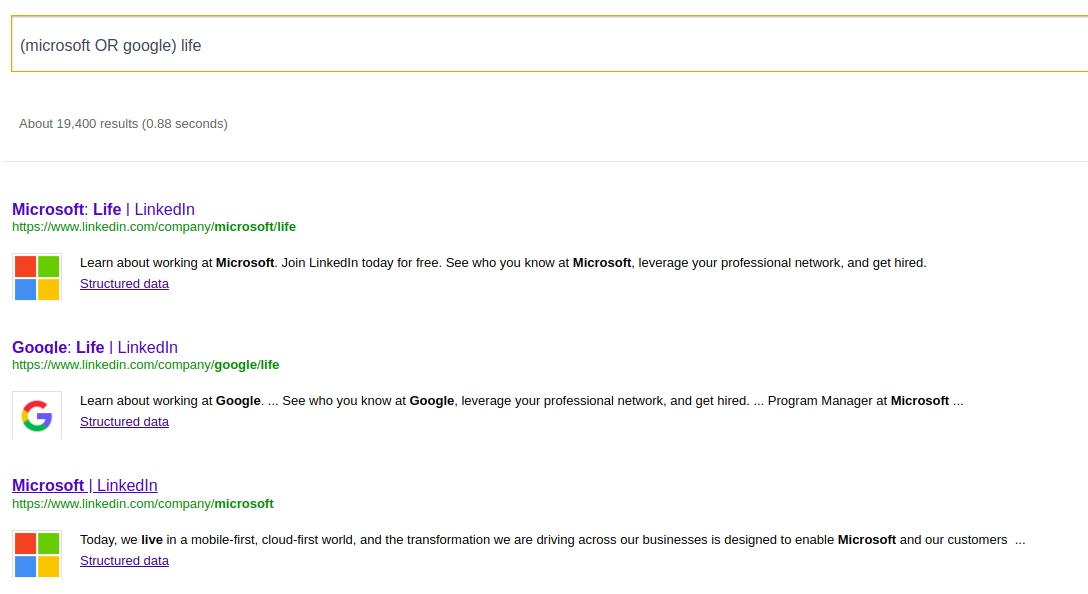Open the "Microsoft | LinkedIn" result title
This screenshot has height=594, width=1088.
click(x=85, y=485)
